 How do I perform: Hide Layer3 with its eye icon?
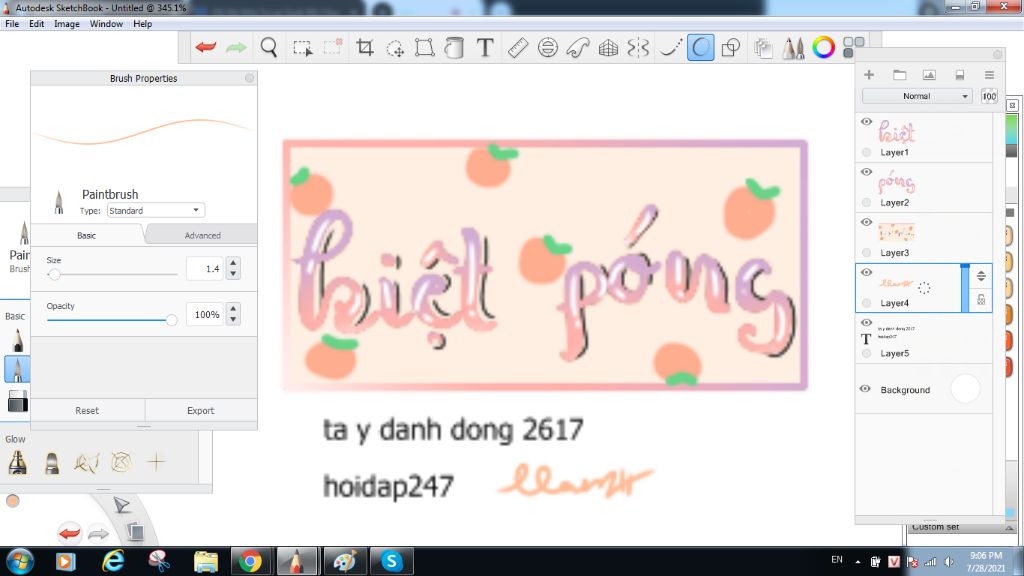click(x=866, y=222)
